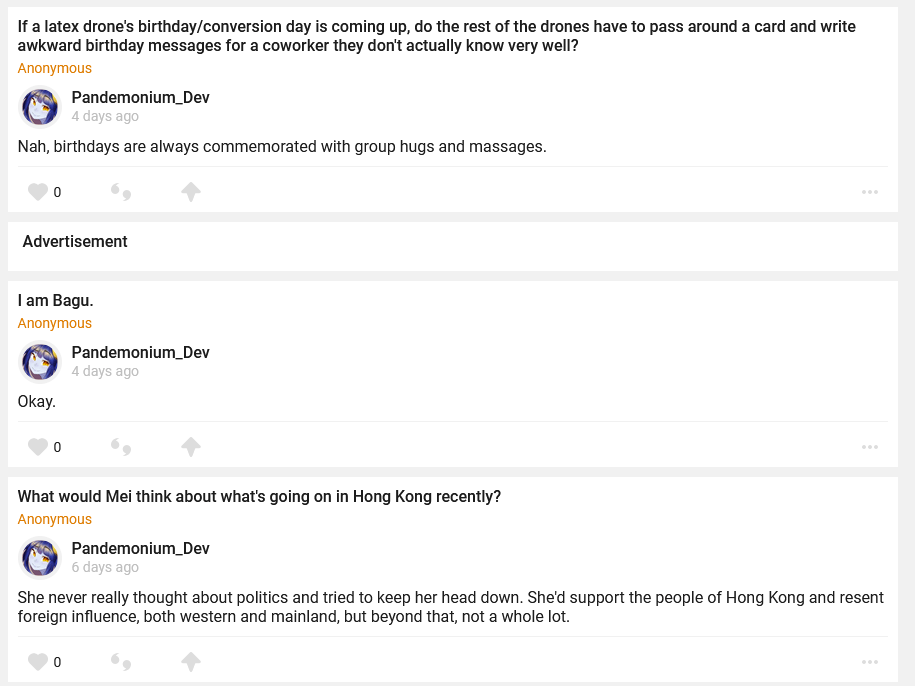
Task: Open '6 days ago' timestamp on Hong Kong post
Action: pyautogui.click(x=105, y=567)
